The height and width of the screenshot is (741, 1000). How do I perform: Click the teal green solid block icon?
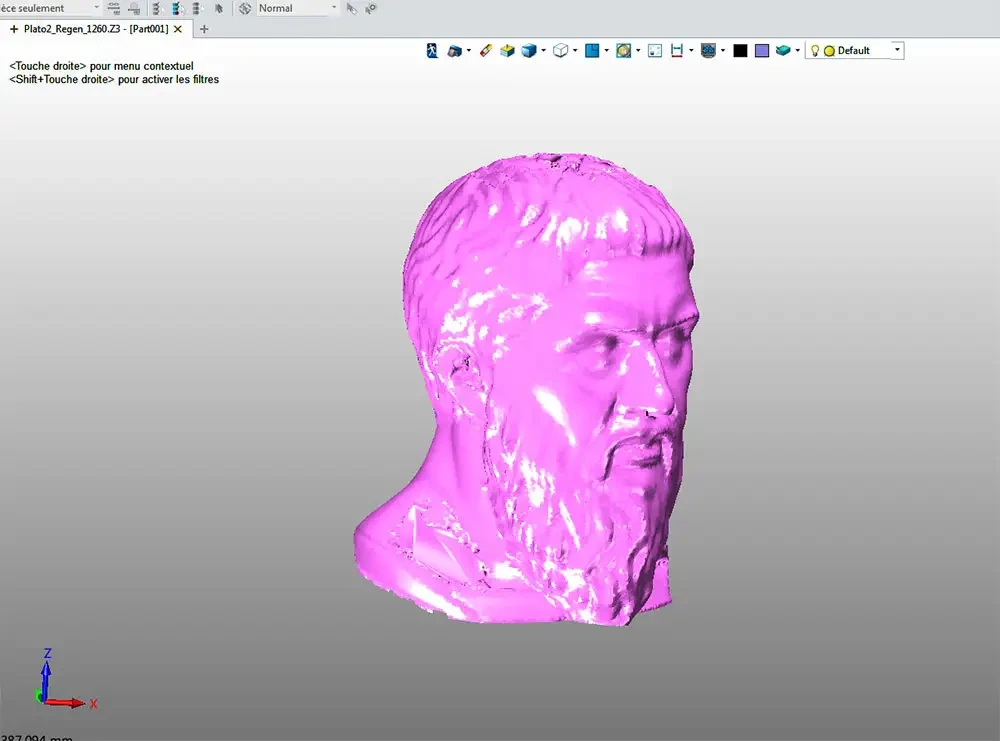pyautogui.click(x=783, y=50)
